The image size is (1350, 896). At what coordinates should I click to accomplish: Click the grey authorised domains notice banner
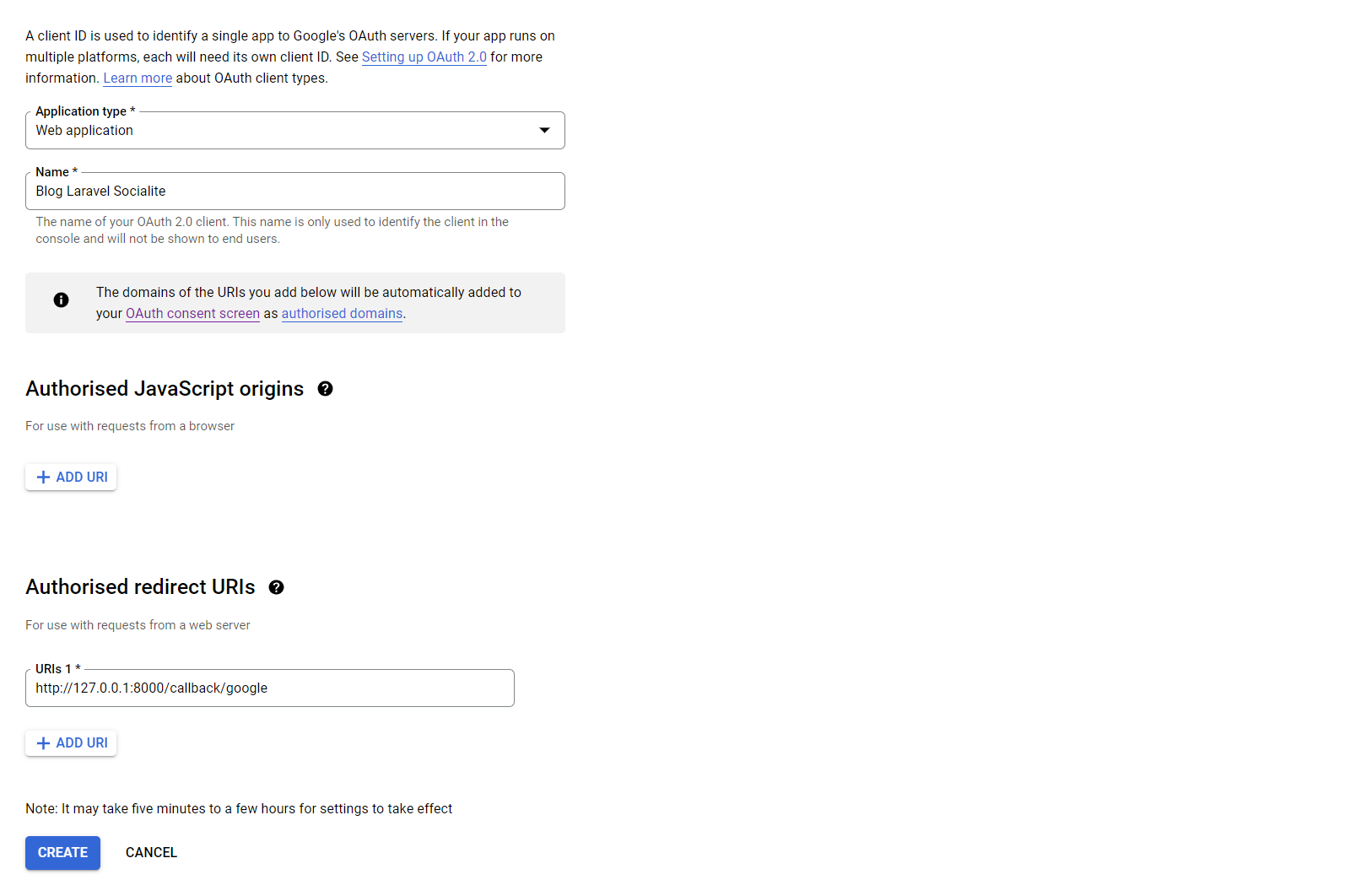(472, 303)
